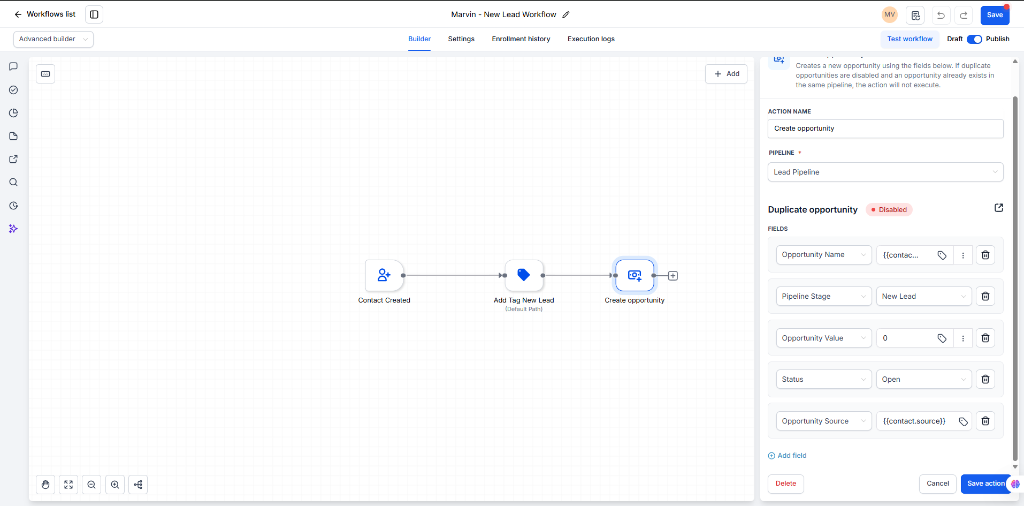Image resolution: width=1024 pixels, height=506 pixels.
Task: Open the Execution logs tab
Action: [x=590, y=39]
